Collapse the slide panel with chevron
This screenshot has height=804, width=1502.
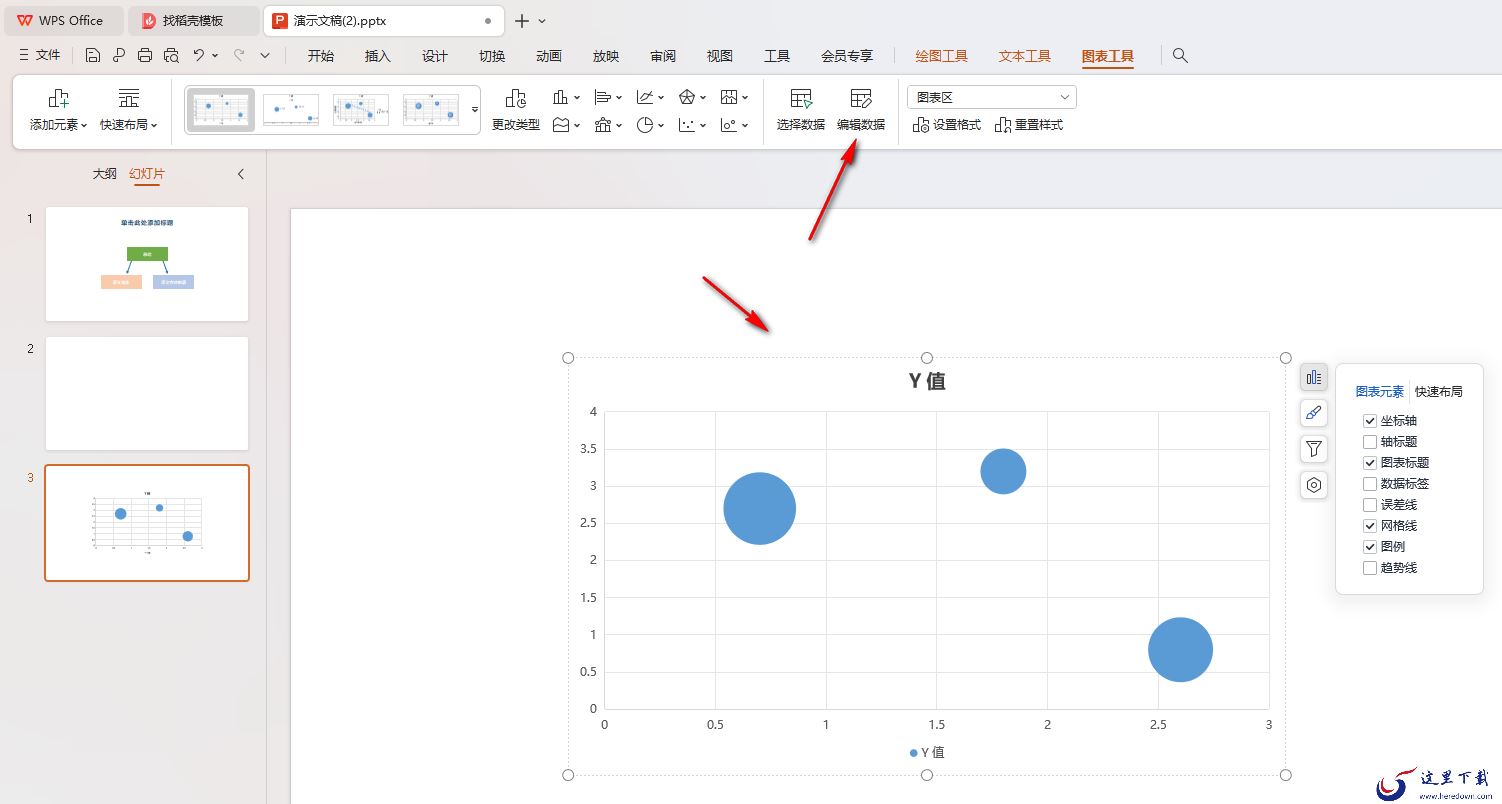[x=241, y=174]
